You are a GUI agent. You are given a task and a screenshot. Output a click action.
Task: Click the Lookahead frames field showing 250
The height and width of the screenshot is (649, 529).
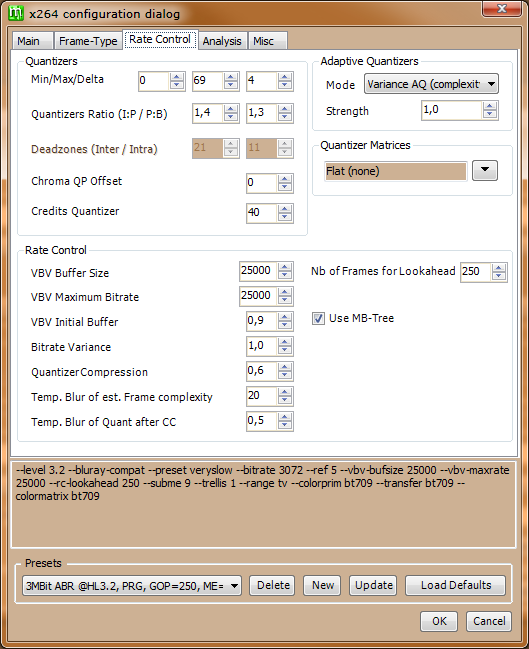click(476, 272)
